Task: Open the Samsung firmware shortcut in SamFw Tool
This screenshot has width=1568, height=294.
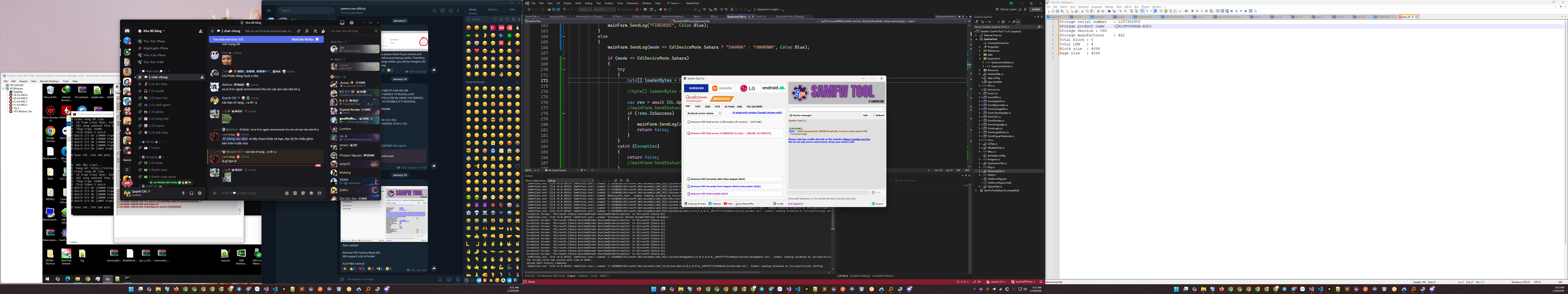Action: 696,204
